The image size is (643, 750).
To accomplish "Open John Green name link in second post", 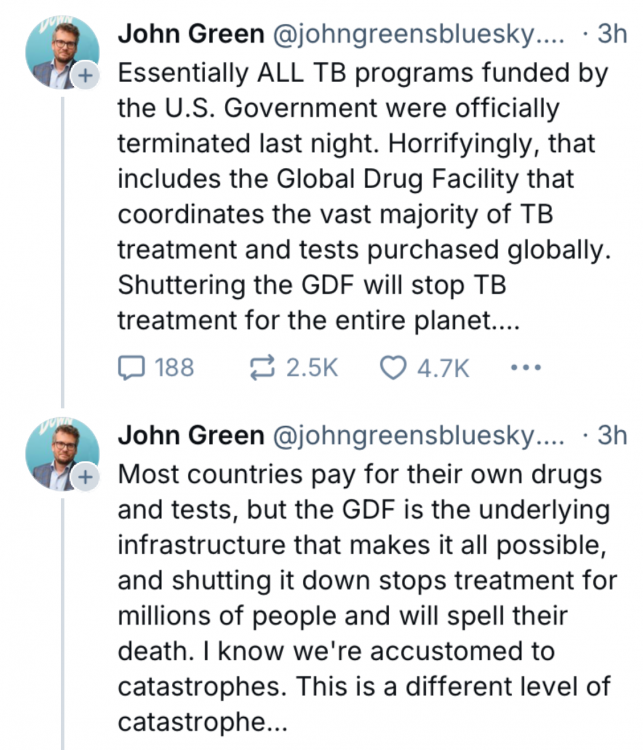I will pyautogui.click(x=184, y=435).
